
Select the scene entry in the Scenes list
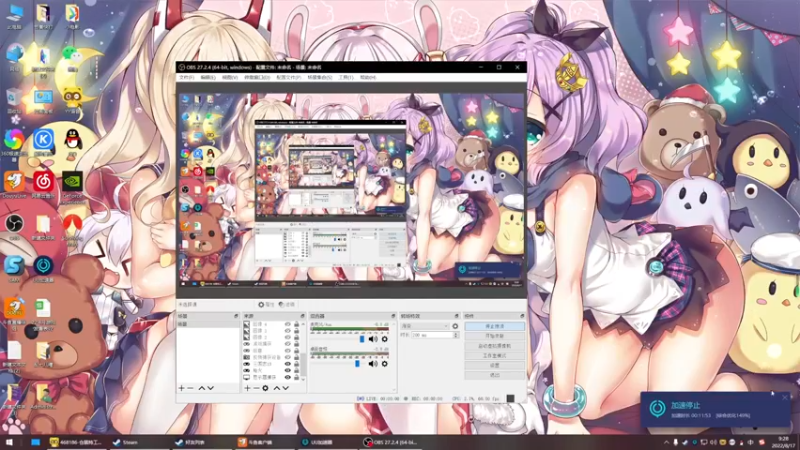tap(208, 324)
